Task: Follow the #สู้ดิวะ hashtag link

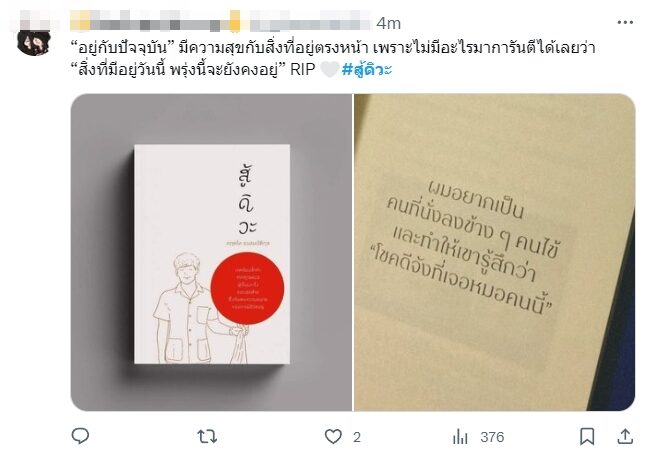Action: click(x=367, y=69)
